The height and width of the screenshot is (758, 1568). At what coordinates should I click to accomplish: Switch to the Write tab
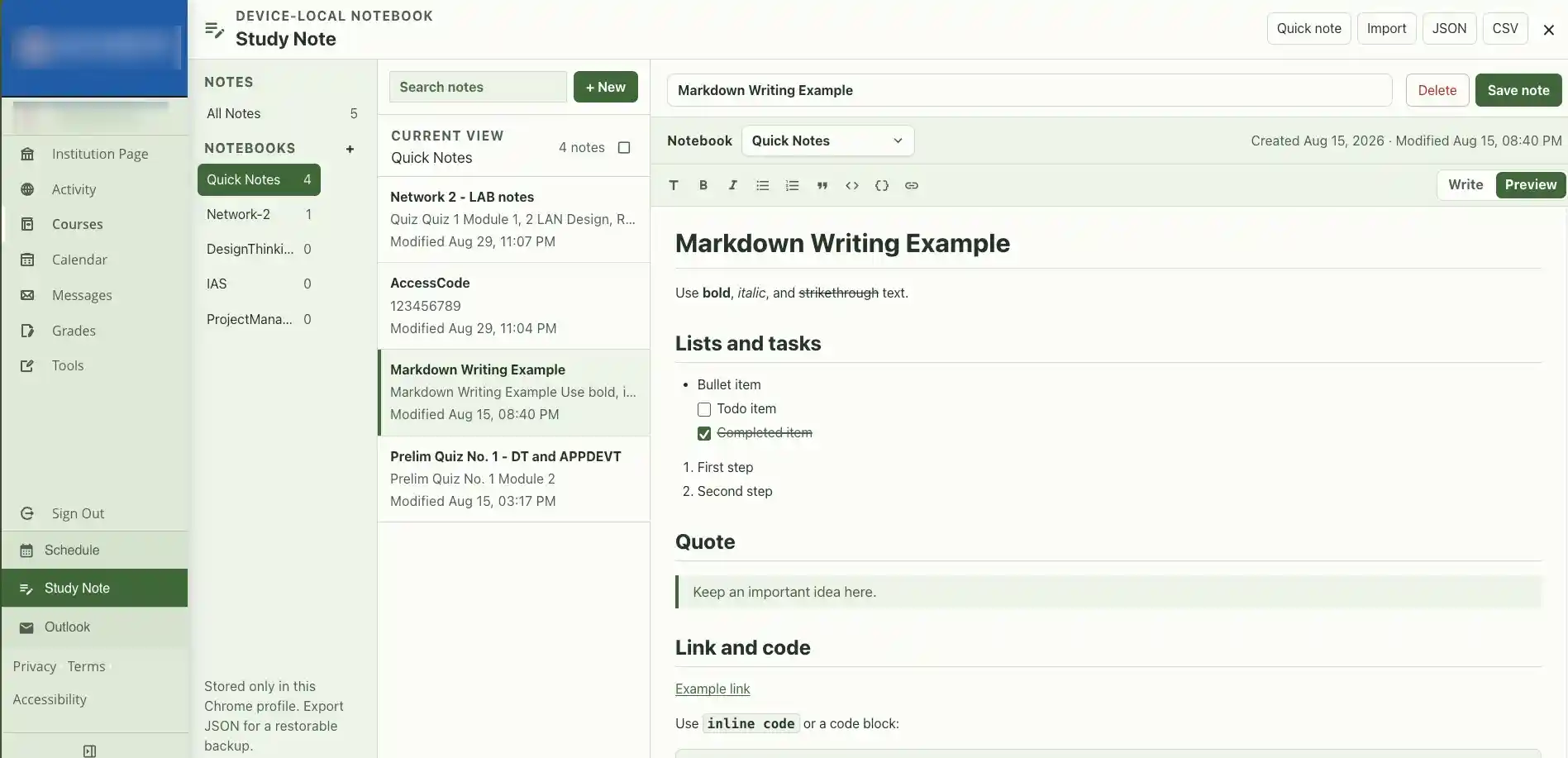(1466, 184)
